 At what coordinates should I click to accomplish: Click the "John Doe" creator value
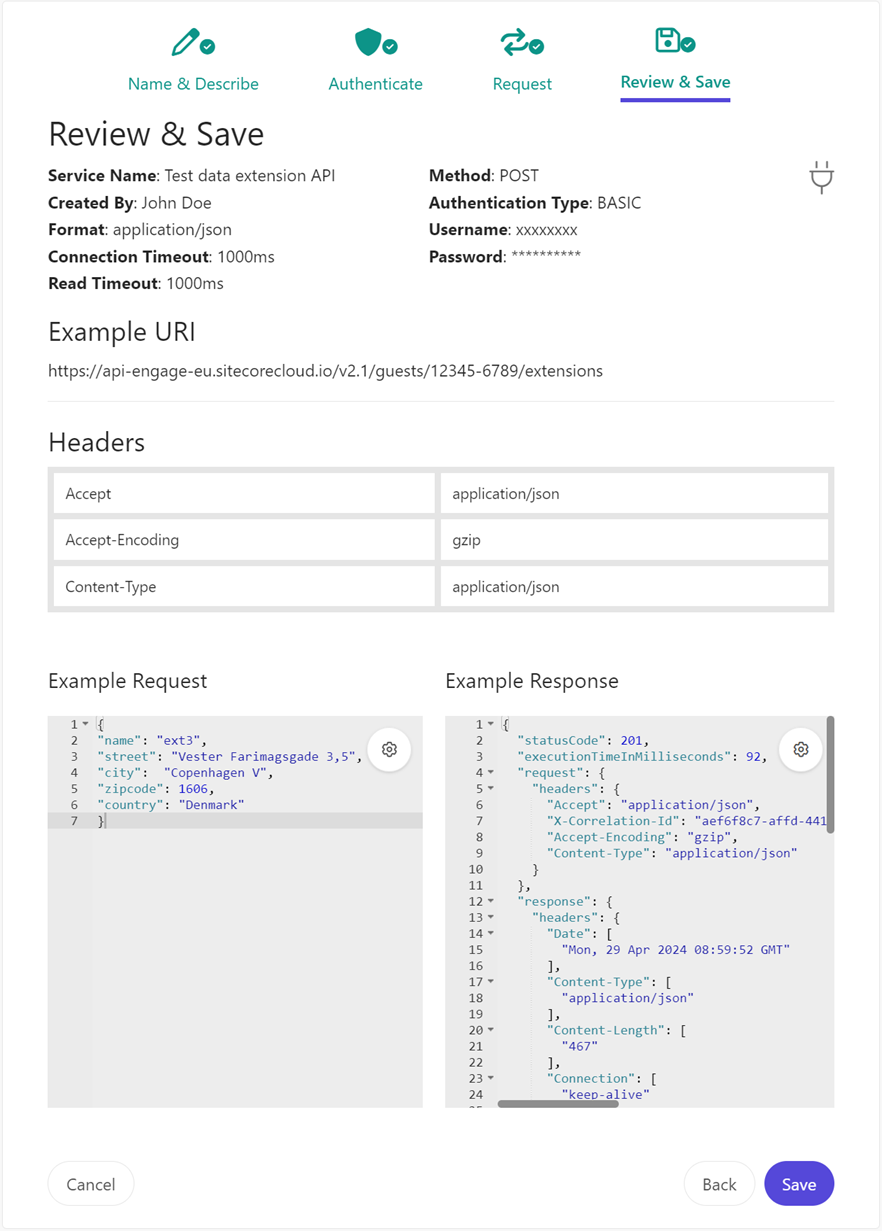click(x=176, y=203)
